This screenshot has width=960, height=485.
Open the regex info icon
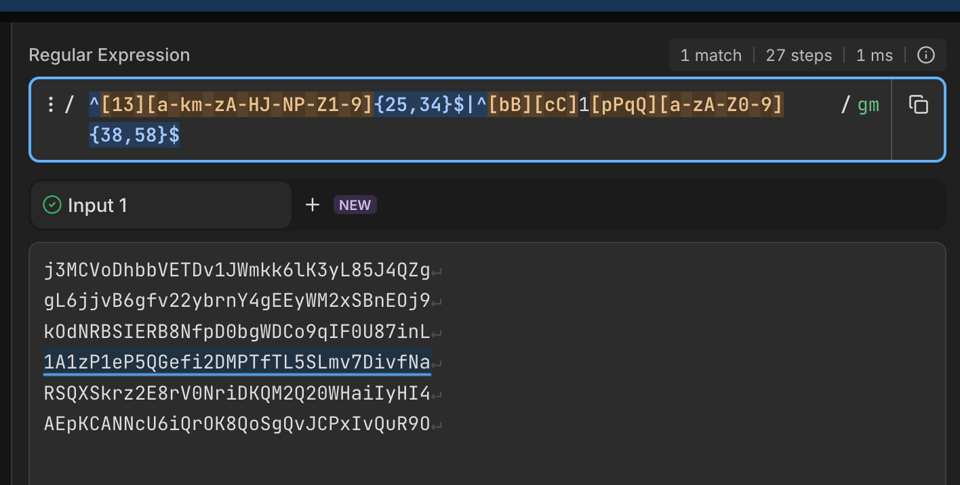point(926,55)
